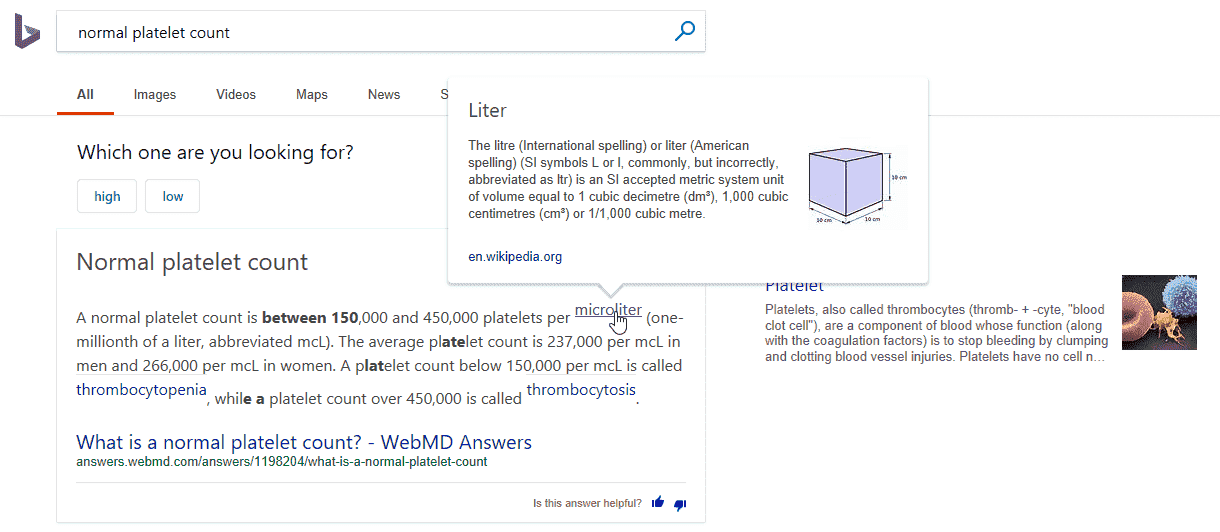Open the en.wikipedia.org source link in popup
Image resolution: width=1220 pixels, height=532 pixels.
[x=515, y=257]
